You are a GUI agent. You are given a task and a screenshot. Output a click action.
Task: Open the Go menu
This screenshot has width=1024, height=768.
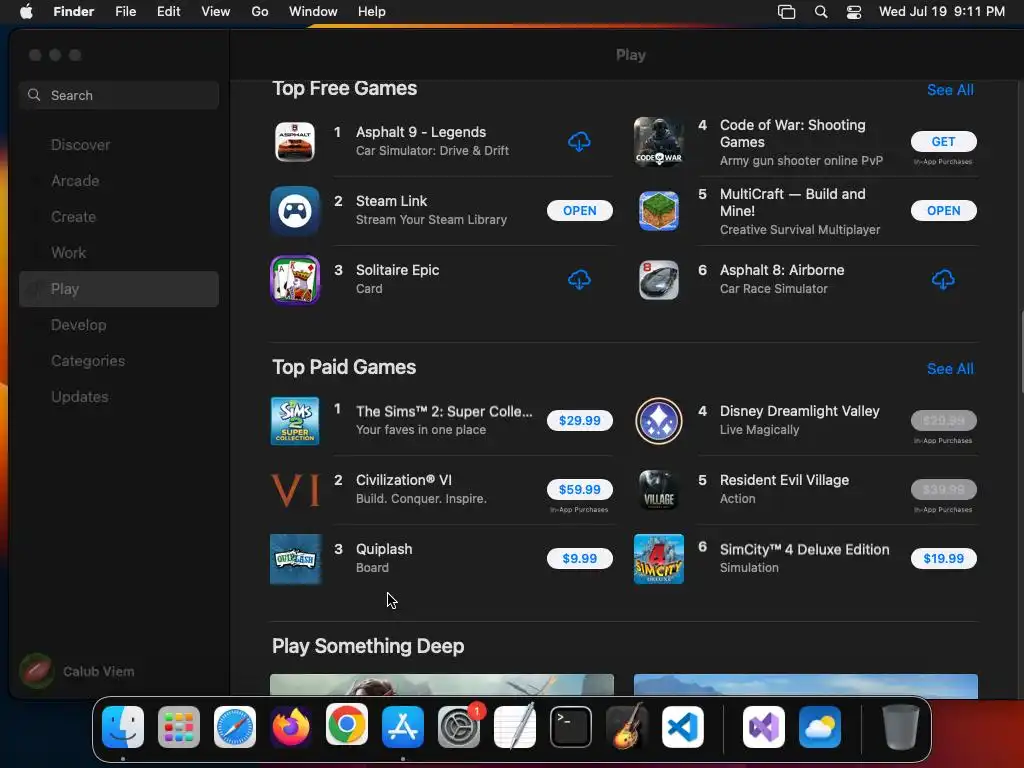[260, 12]
